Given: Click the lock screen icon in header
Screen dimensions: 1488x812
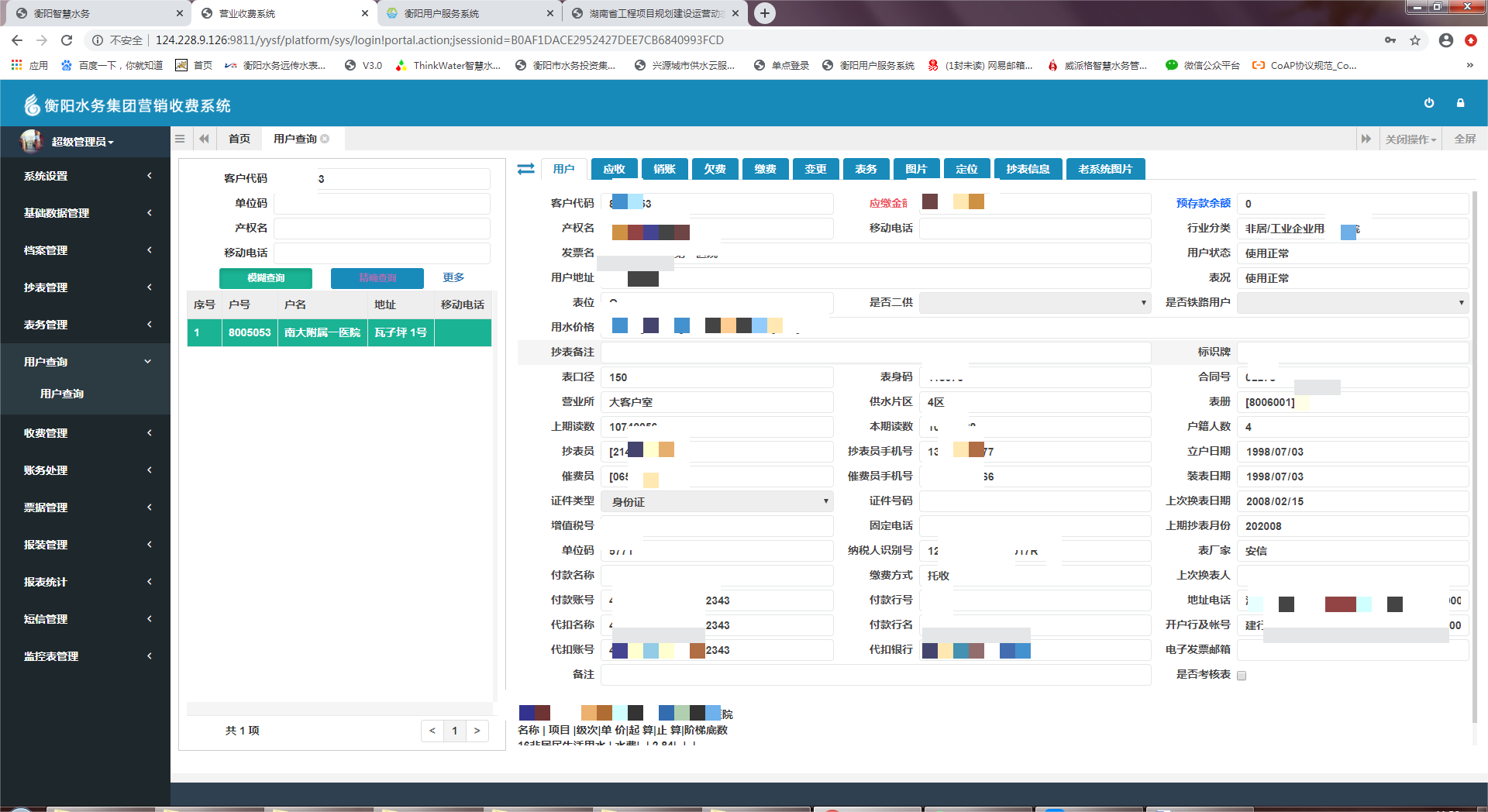Looking at the screenshot, I should (x=1460, y=103).
